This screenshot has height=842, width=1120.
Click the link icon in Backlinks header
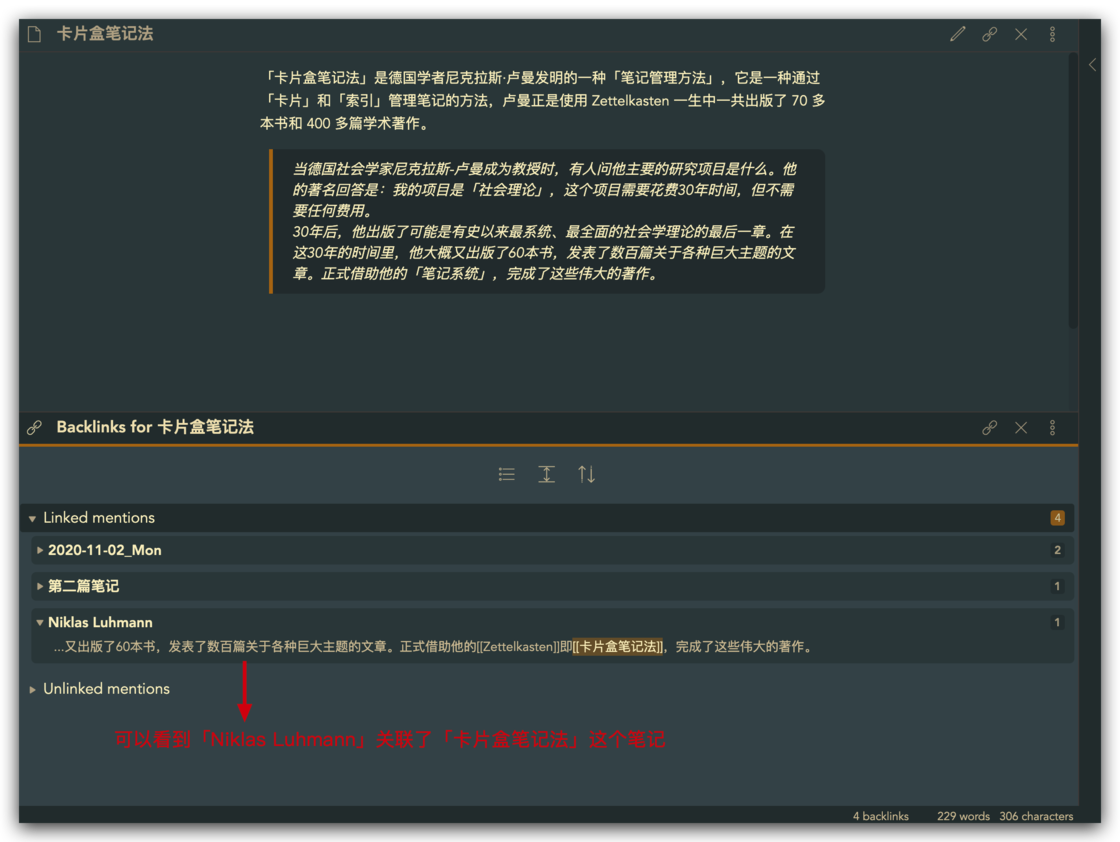[x=989, y=427]
